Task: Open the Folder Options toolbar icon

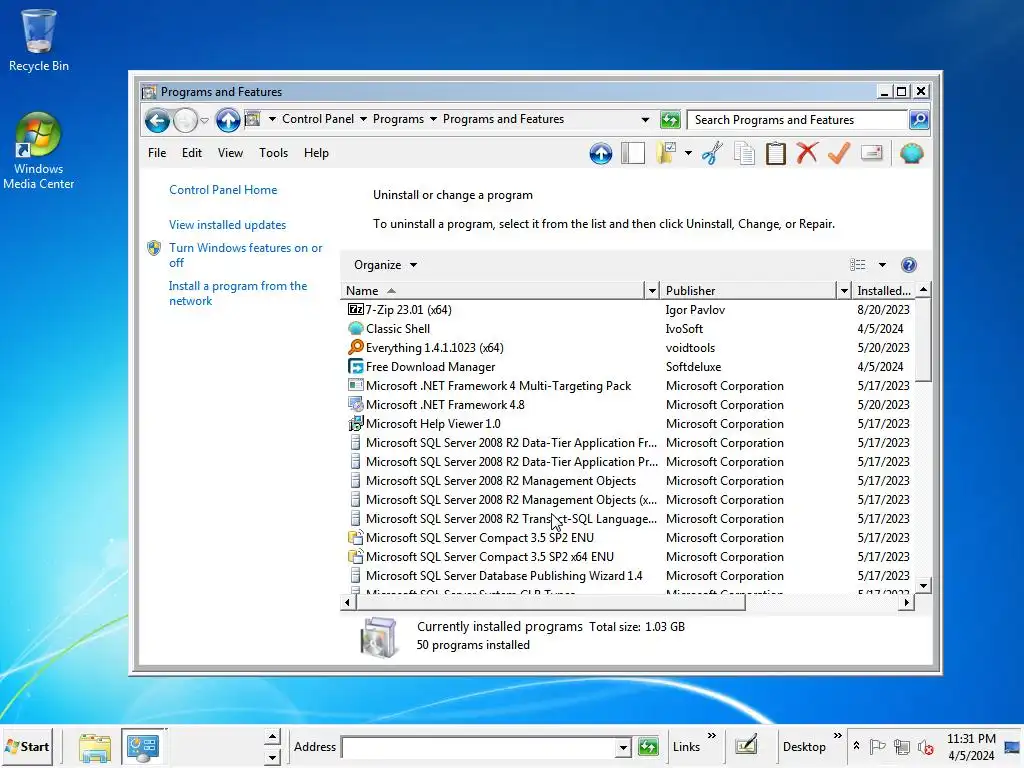Action: click(666, 153)
